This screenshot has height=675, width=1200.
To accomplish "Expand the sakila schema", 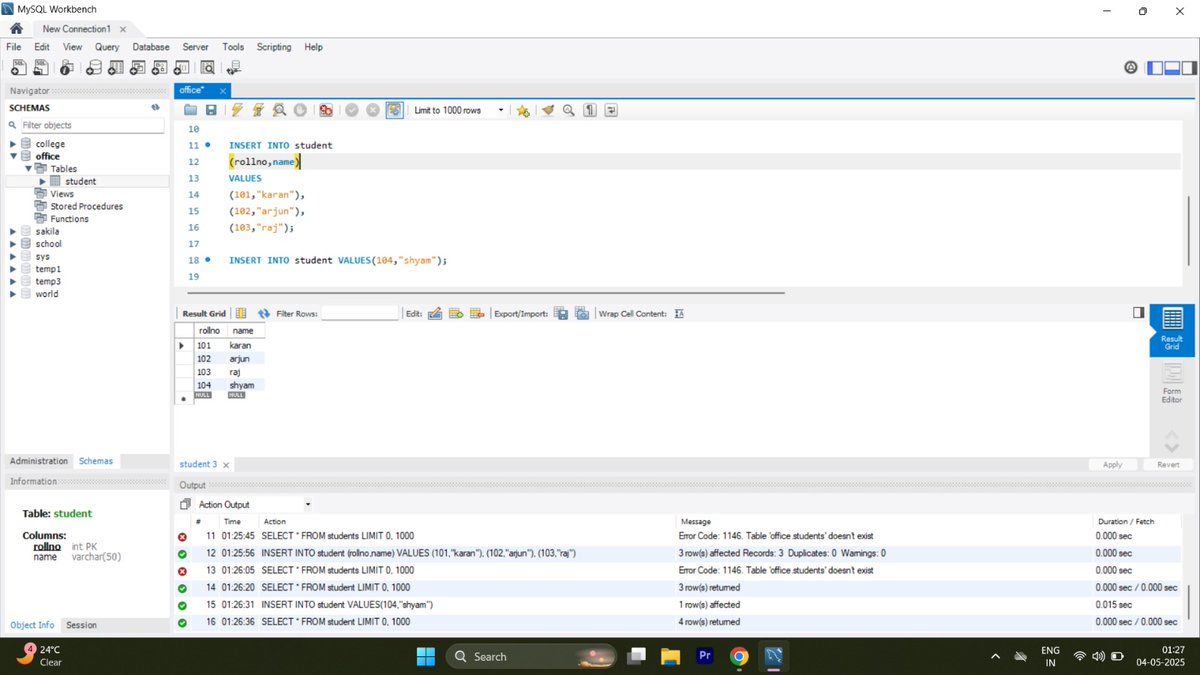I will pyautogui.click(x=13, y=231).
